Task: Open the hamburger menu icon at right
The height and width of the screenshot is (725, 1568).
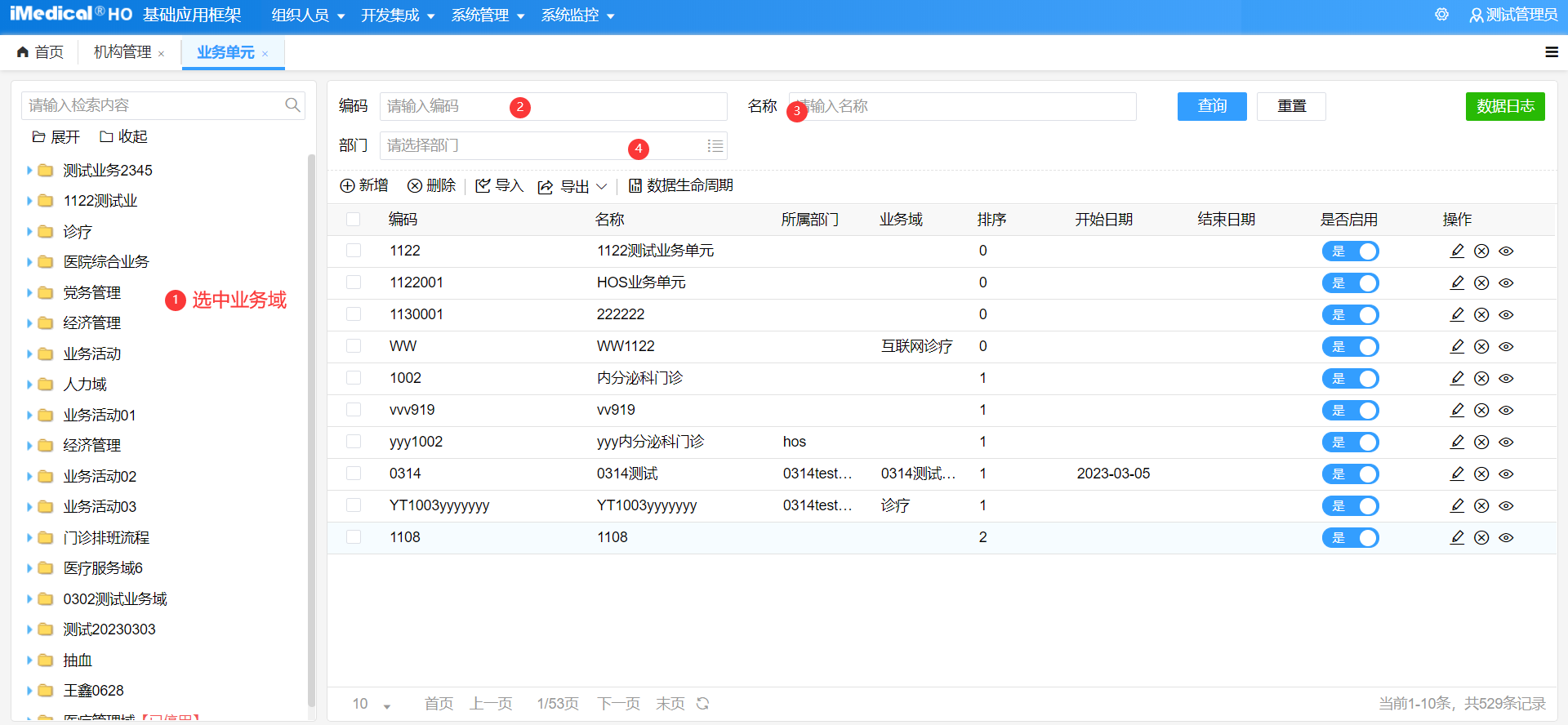Action: point(1552,52)
